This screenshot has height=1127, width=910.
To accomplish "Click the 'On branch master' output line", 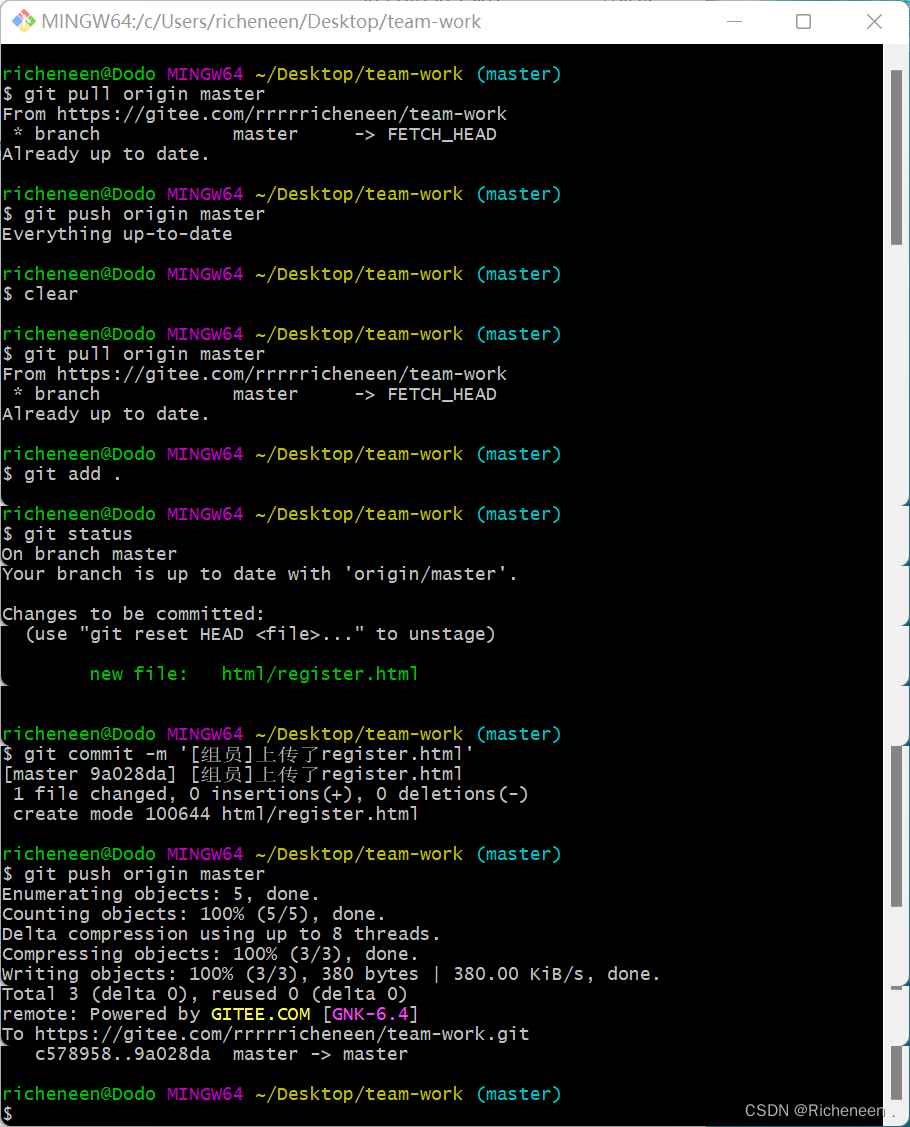I will pos(89,554).
